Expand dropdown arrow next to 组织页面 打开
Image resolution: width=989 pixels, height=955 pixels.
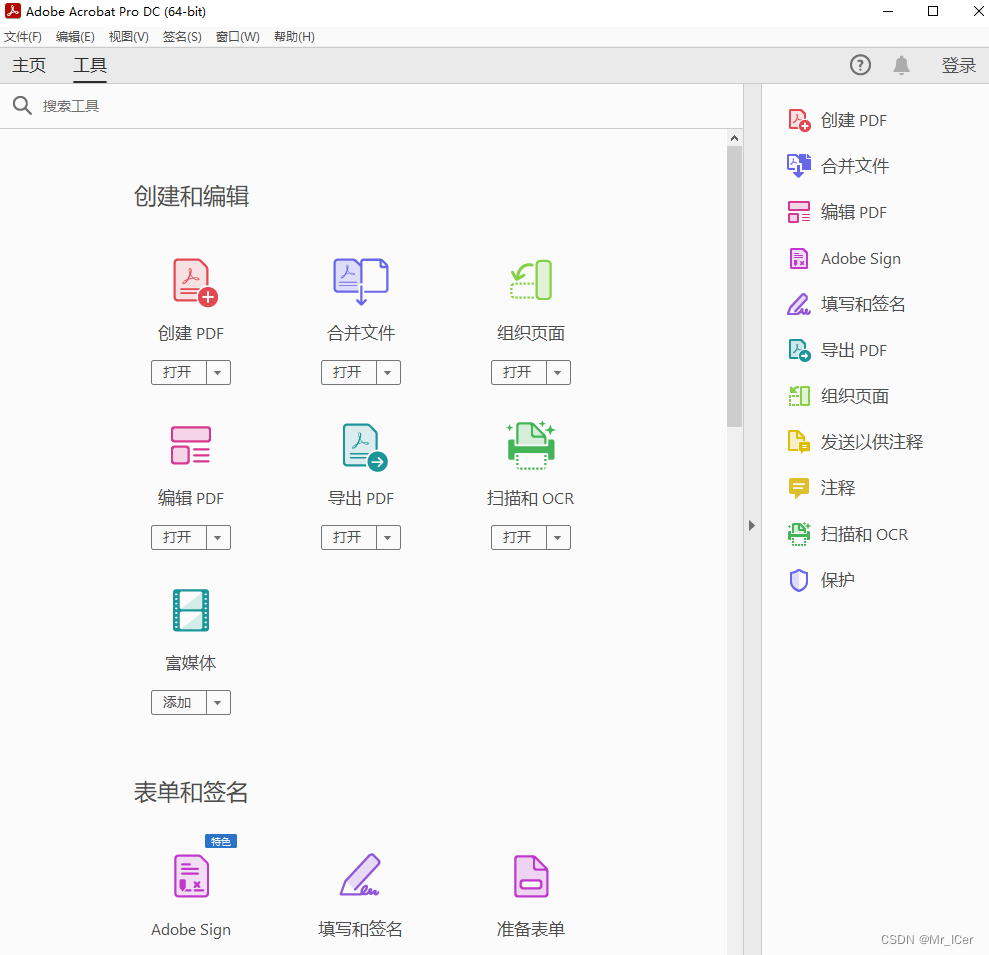coord(558,373)
